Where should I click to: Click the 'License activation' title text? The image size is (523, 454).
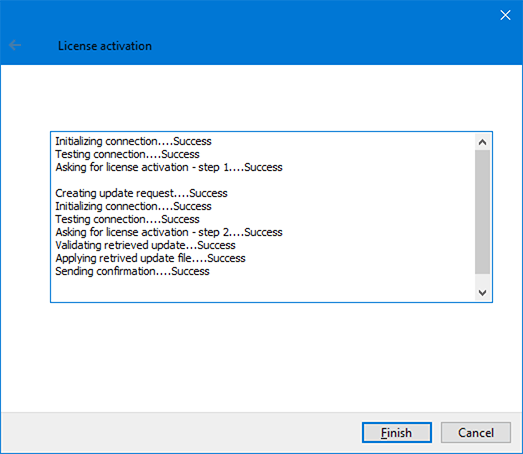point(105,46)
